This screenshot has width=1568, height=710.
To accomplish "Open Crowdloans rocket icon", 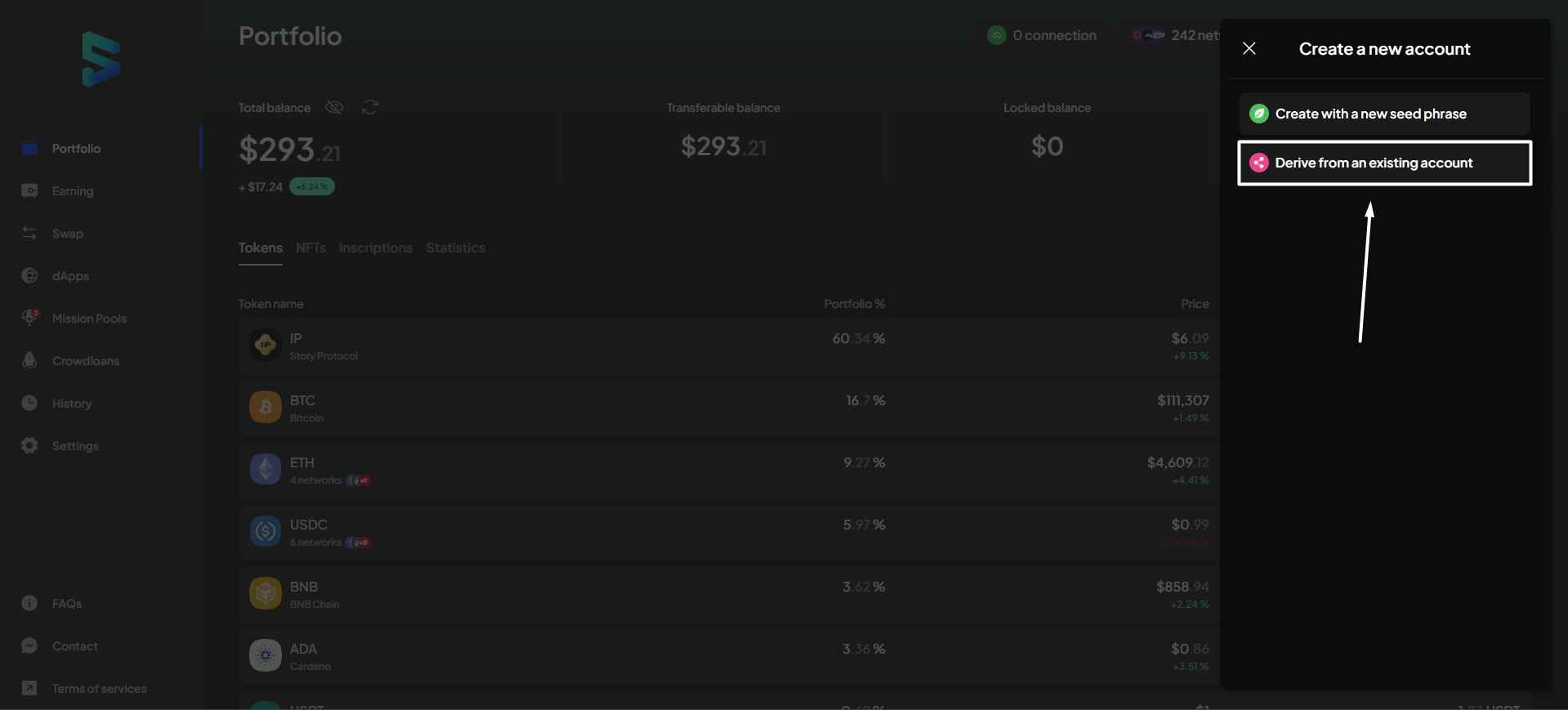I will click(x=30, y=361).
